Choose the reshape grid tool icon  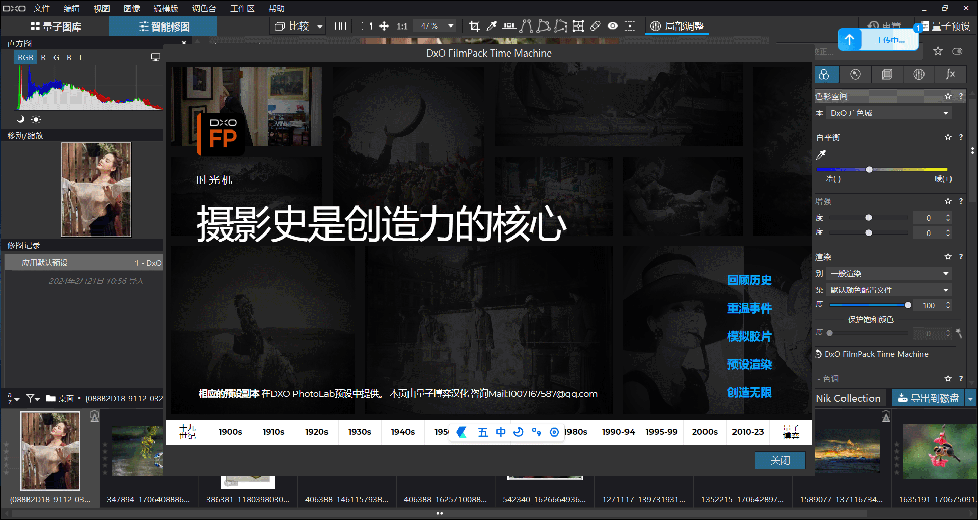tap(578, 26)
